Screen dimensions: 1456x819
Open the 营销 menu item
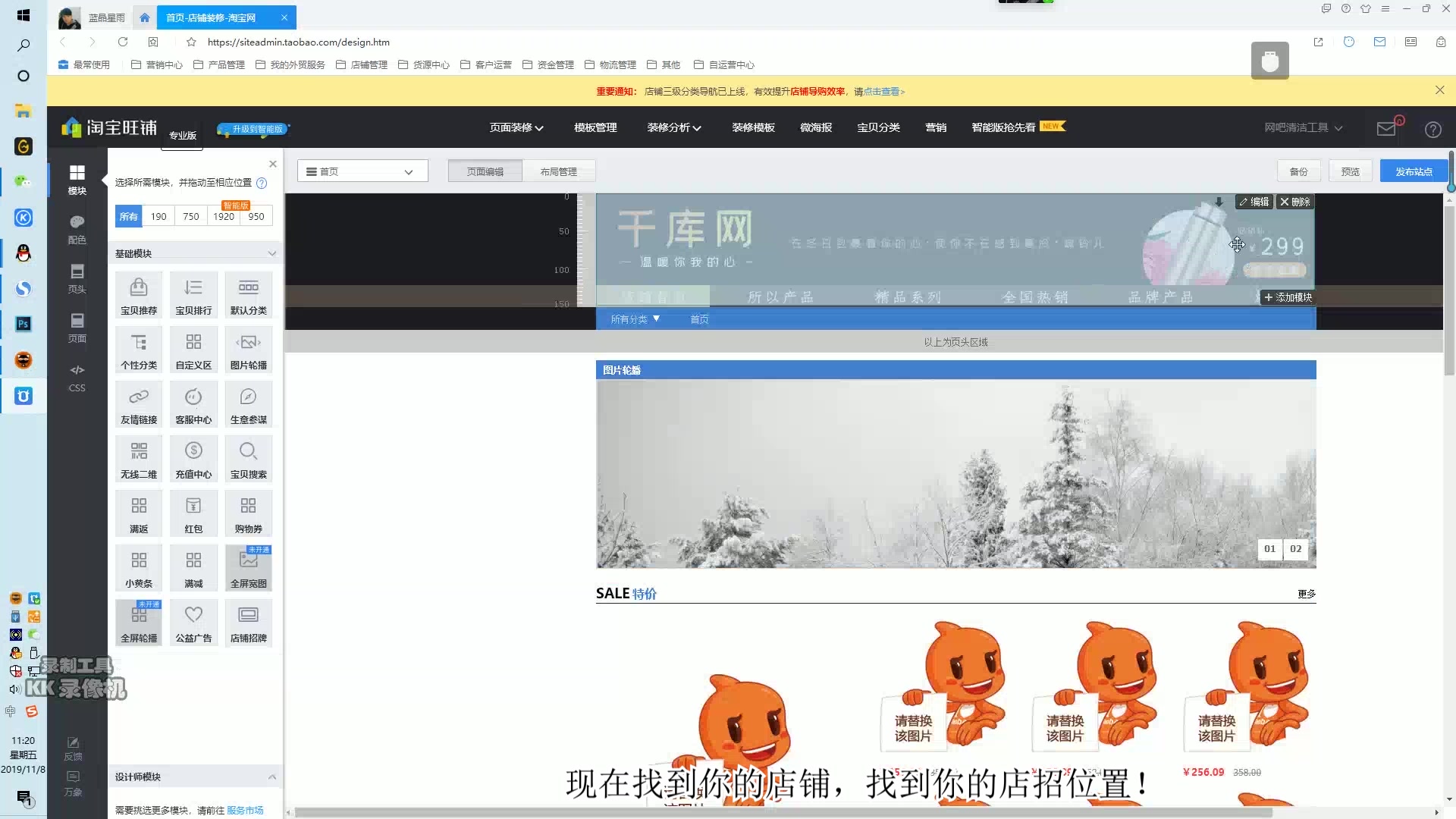point(936,127)
